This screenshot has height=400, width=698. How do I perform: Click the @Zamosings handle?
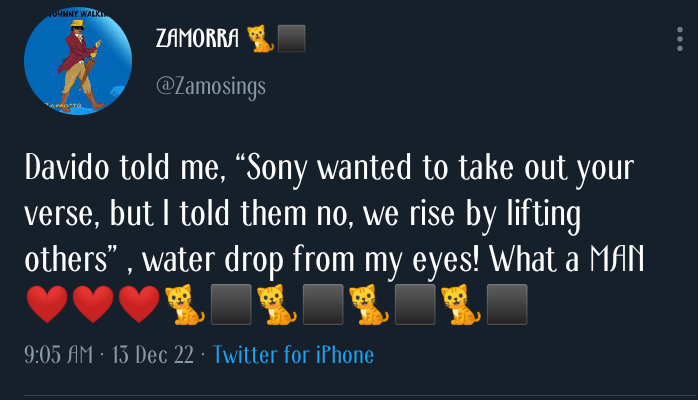211,87
